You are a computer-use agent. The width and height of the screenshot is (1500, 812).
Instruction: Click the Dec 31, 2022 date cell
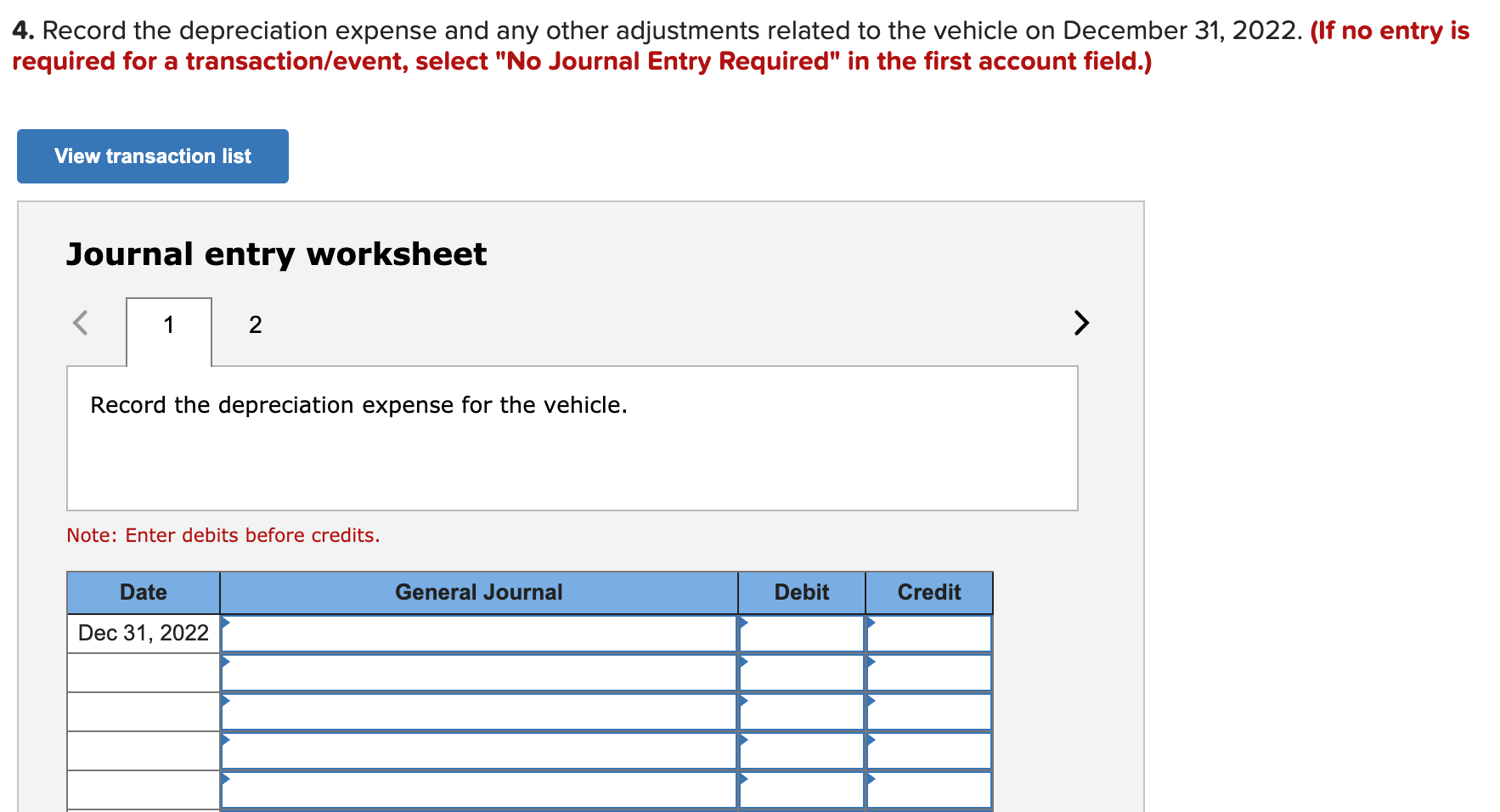tap(142, 633)
